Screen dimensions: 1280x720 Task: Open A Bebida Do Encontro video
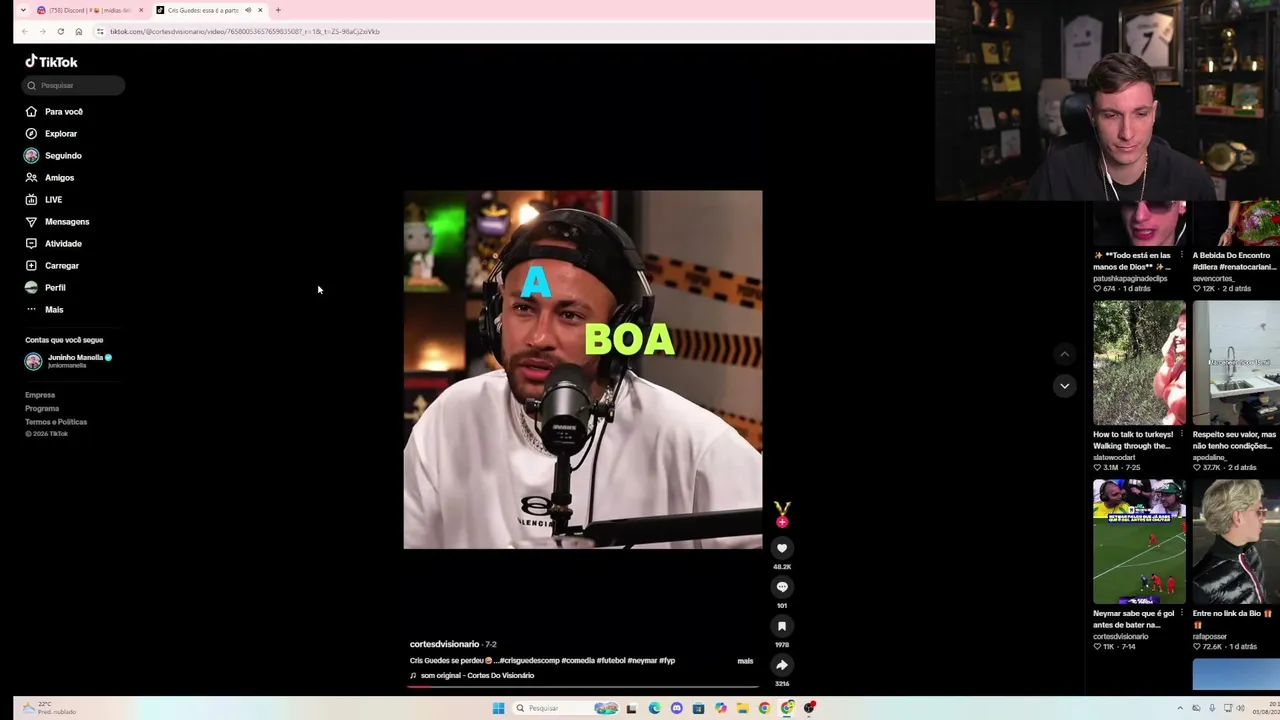[x=1236, y=224]
